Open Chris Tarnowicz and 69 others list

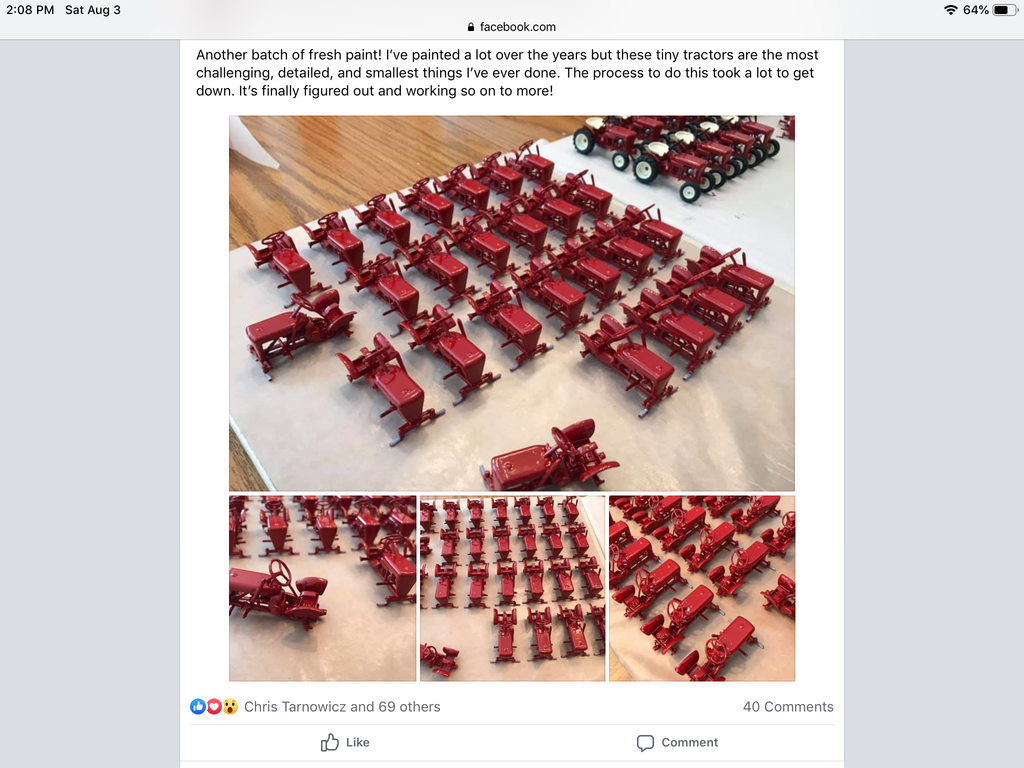(342, 707)
